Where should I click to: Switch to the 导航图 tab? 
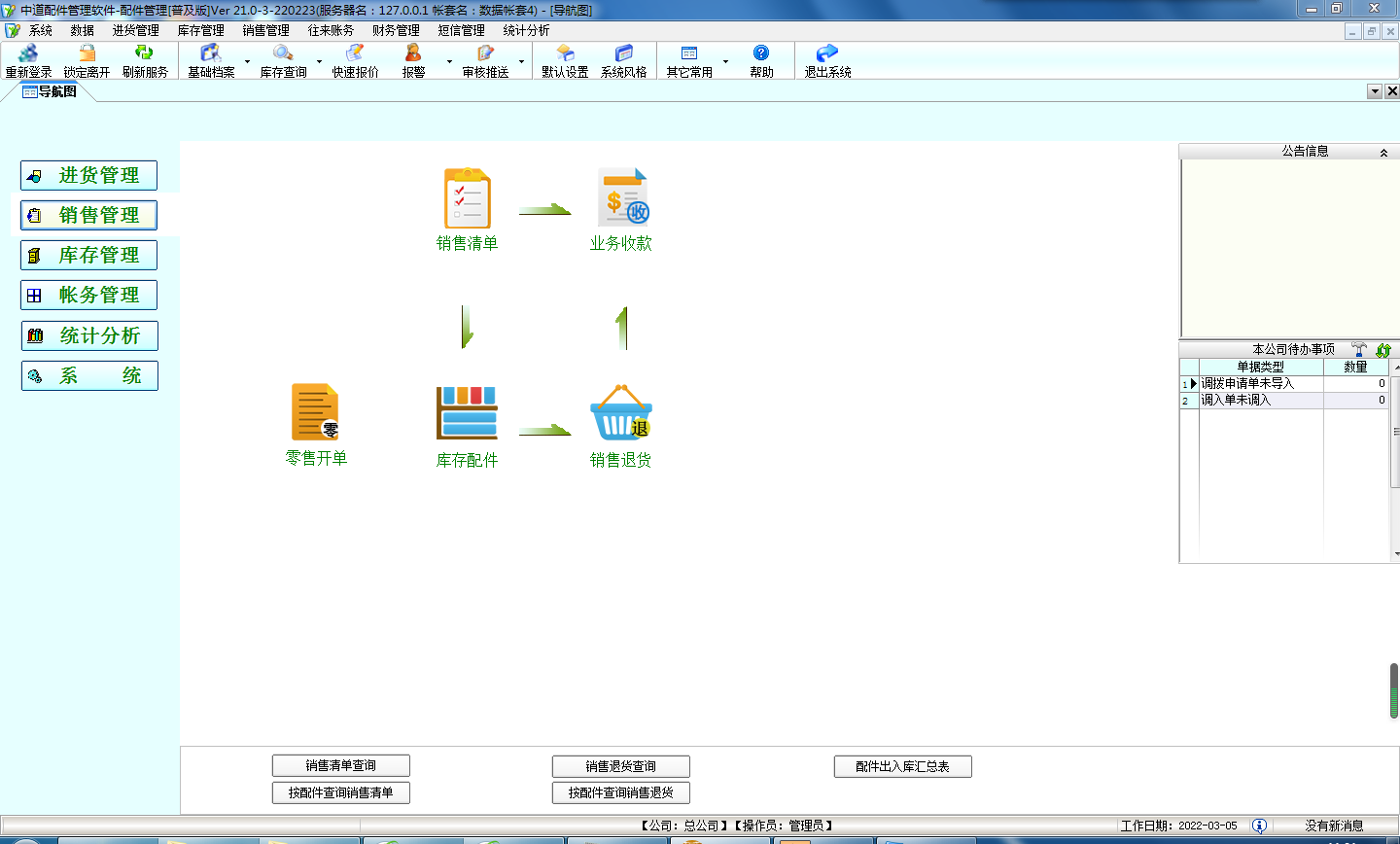[x=50, y=91]
